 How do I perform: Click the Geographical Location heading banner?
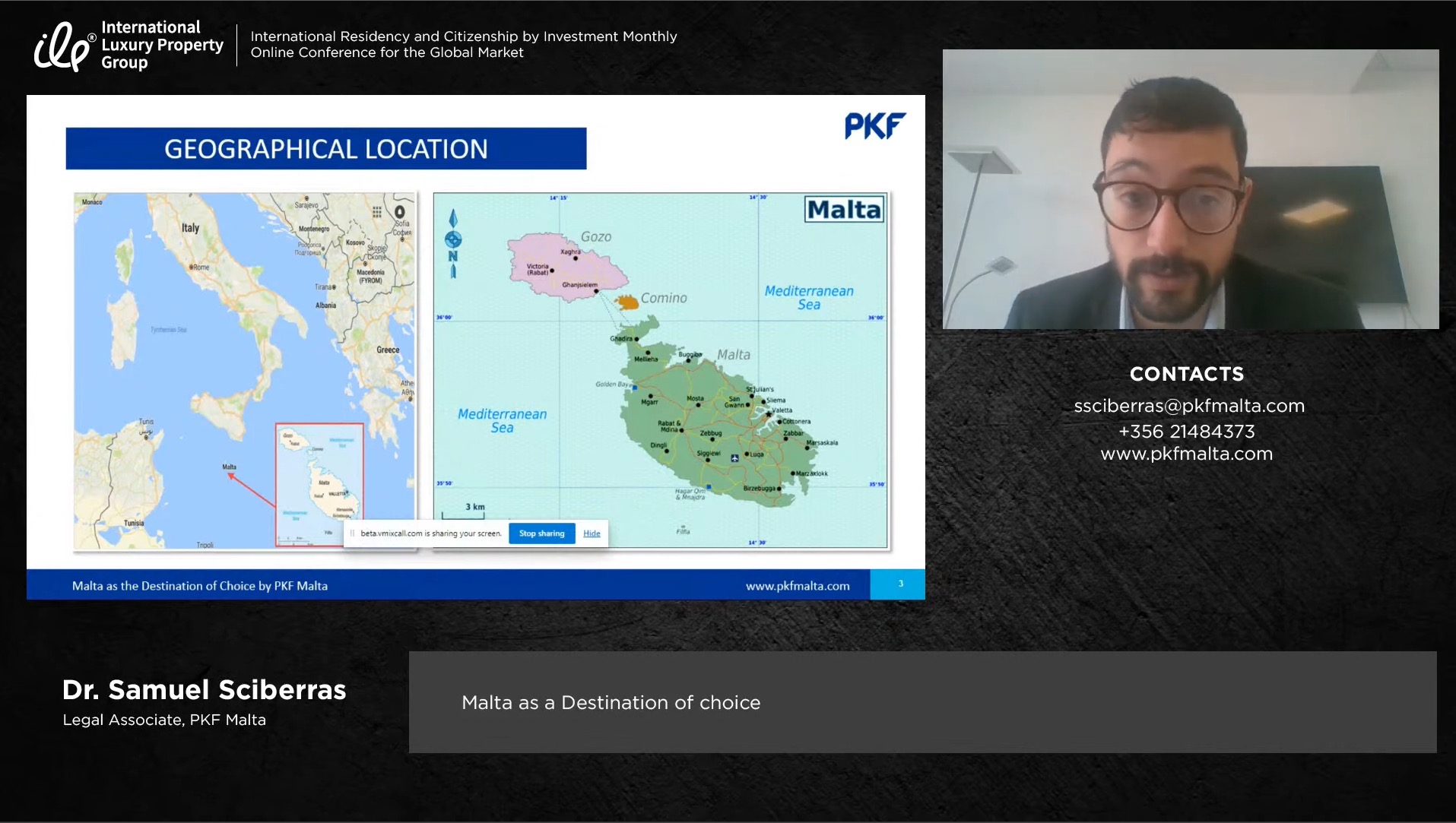[325, 149]
